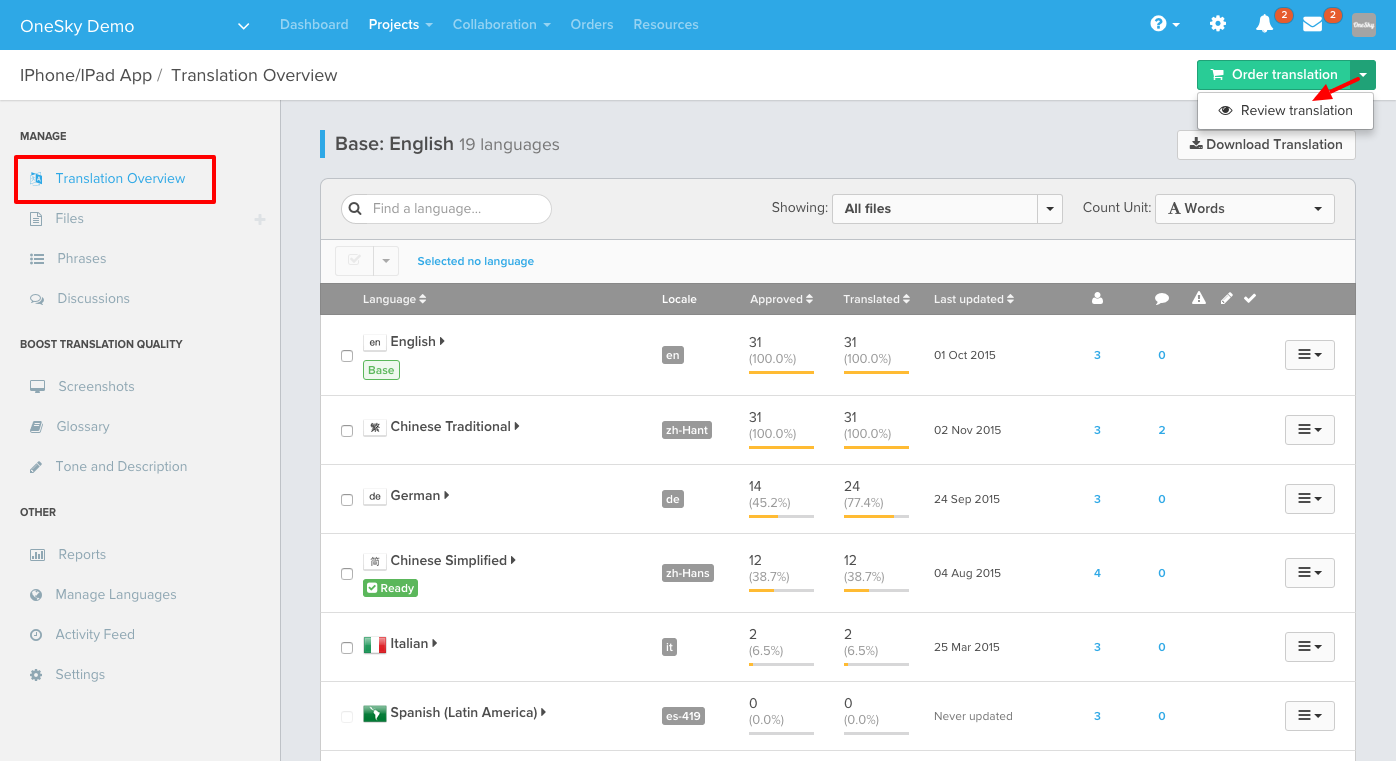1396x761 pixels.
Task: Click the pencil column header icon
Action: pos(1227,298)
